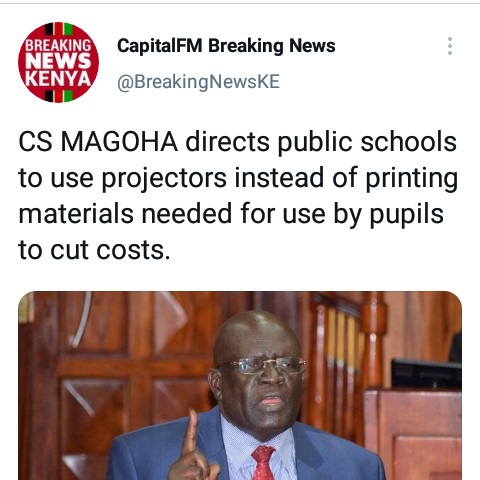Open the tweet's three-dot more options menu
480x480 pixels.
point(450,46)
